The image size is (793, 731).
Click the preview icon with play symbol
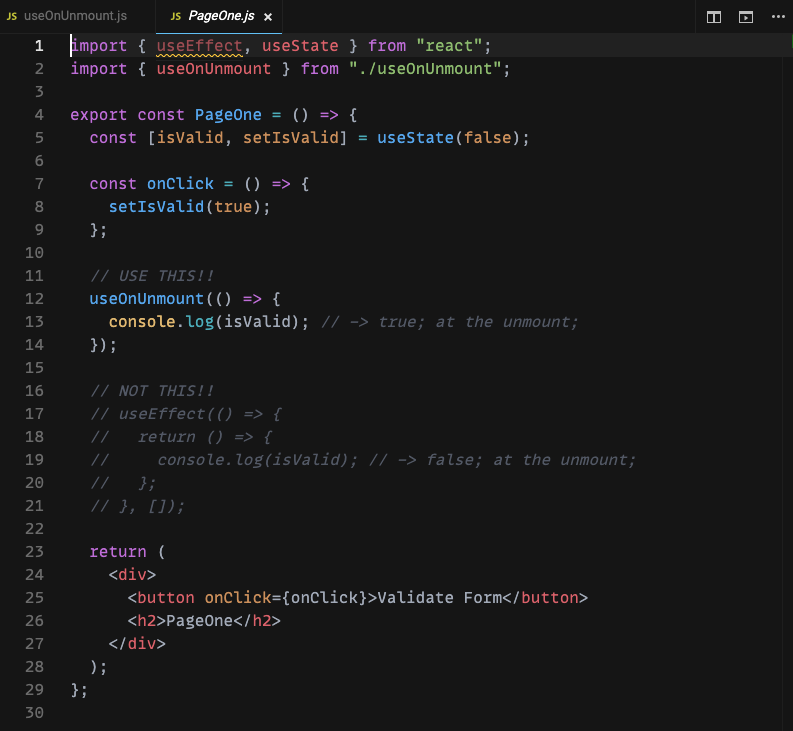[x=746, y=17]
